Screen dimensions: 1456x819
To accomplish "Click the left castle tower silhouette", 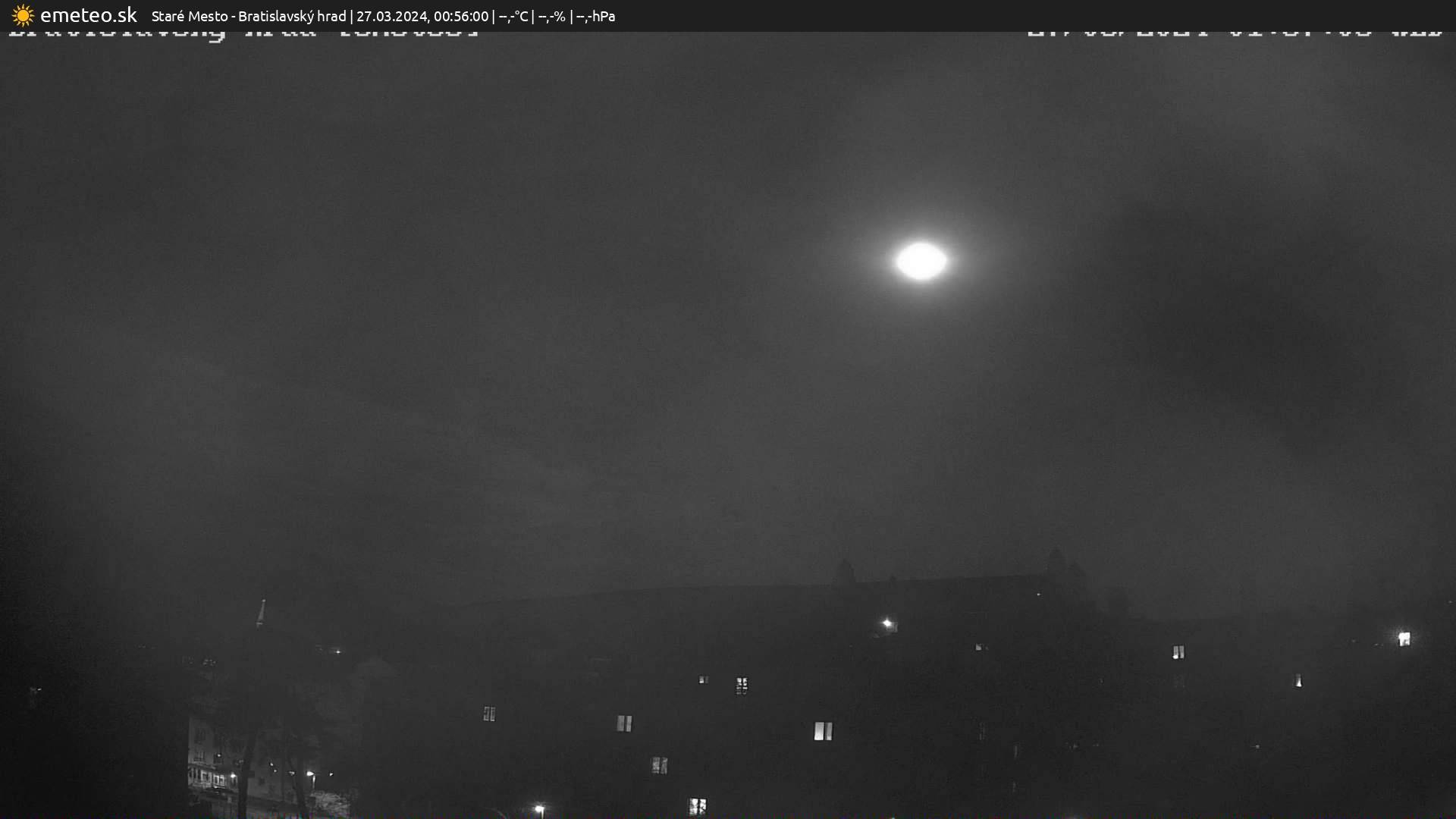I will (844, 573).
